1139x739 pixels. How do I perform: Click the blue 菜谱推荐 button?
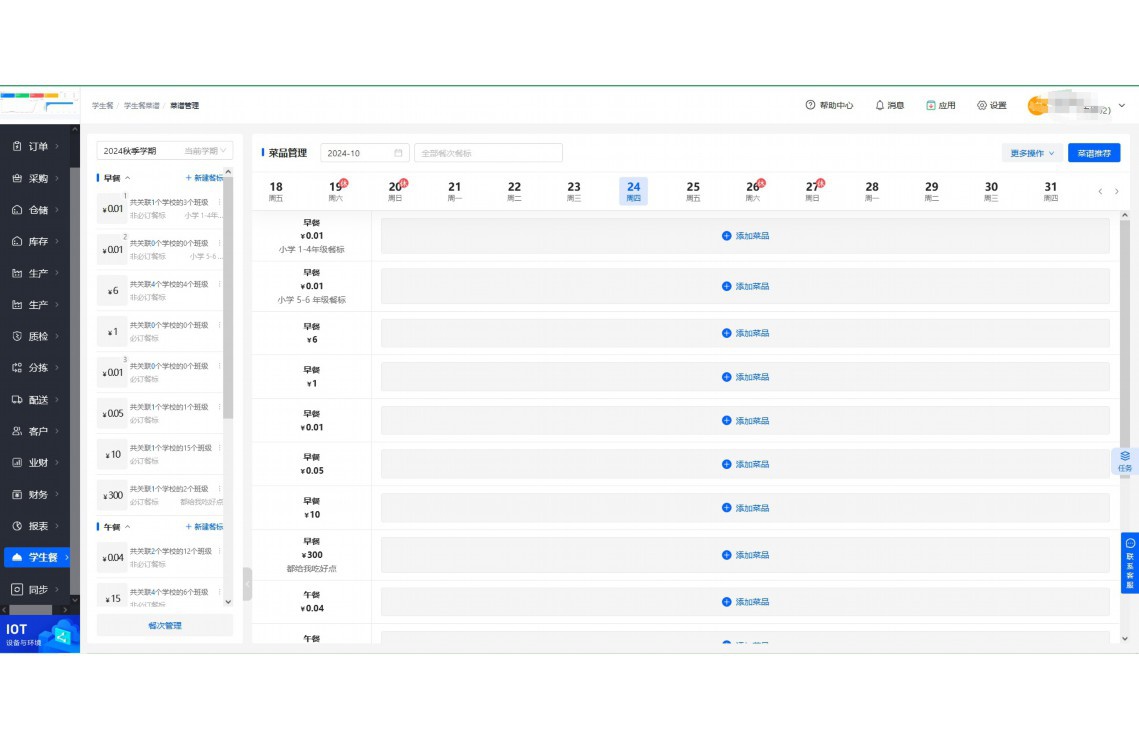click(x=1093, y=153)
